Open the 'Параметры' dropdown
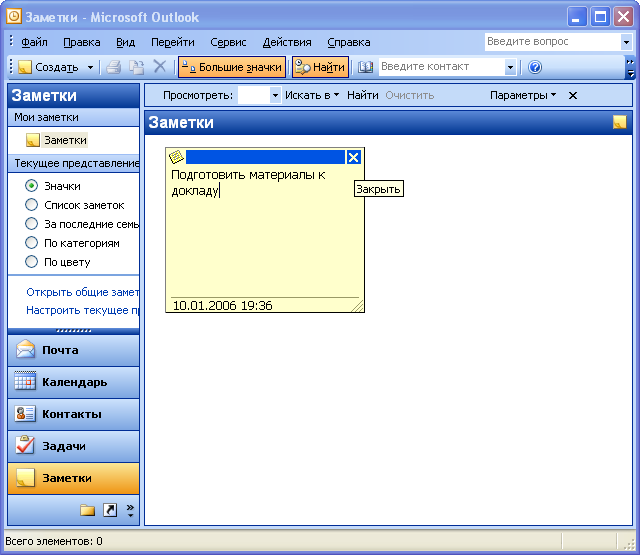Screen dimensions: 640x555 523,95
